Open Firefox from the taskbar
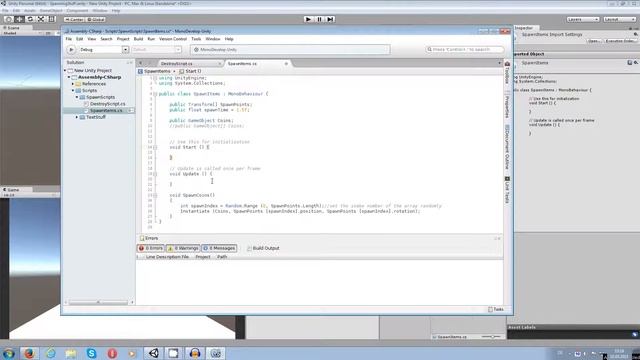This screenshot has width=640, height=360. click(29, 353)
